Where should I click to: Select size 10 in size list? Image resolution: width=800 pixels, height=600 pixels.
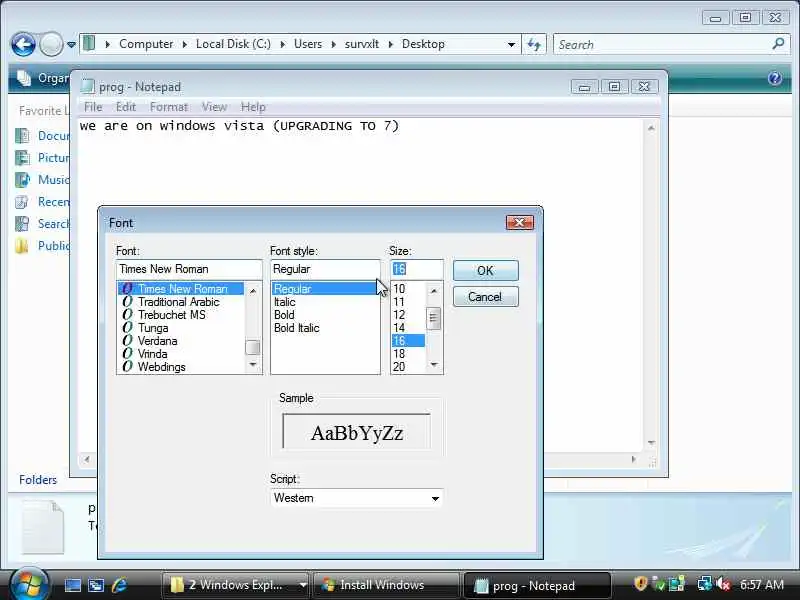pyautogui.click(x=408, y=289)
